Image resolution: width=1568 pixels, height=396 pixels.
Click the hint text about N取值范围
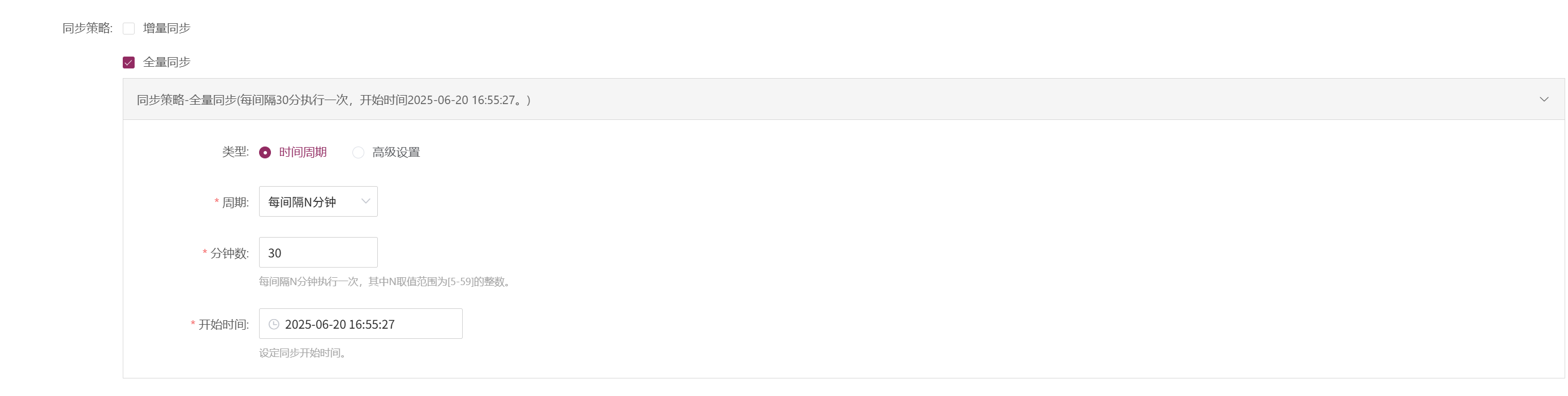point(386,282)
